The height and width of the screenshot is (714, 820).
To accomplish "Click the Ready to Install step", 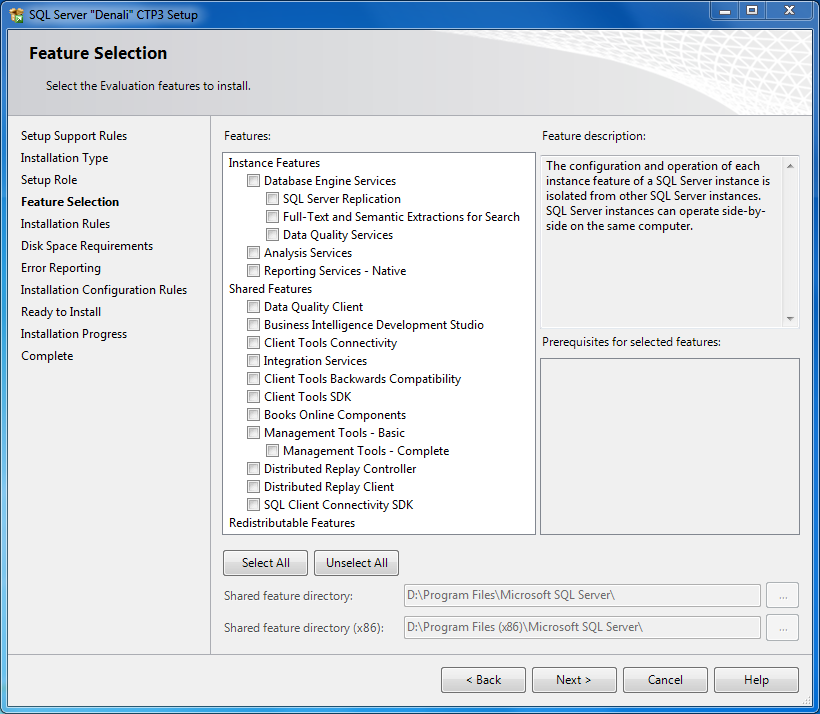I will 61,312.
